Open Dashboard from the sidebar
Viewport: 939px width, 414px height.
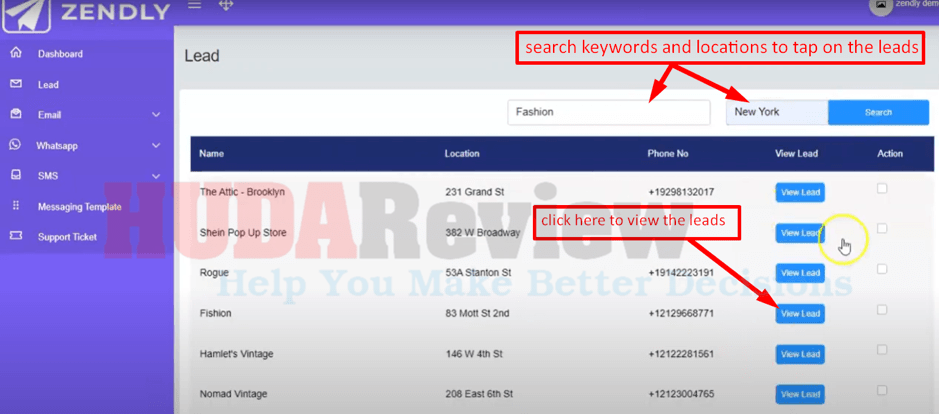pos(60,54)
